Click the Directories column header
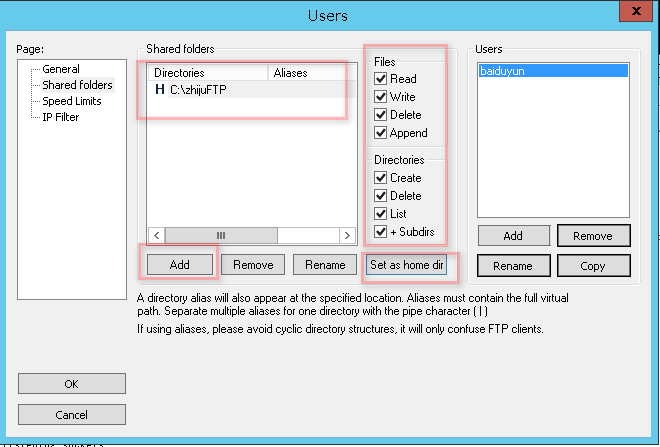Viewport: 660px width, 447px height. tap(208, 73)
